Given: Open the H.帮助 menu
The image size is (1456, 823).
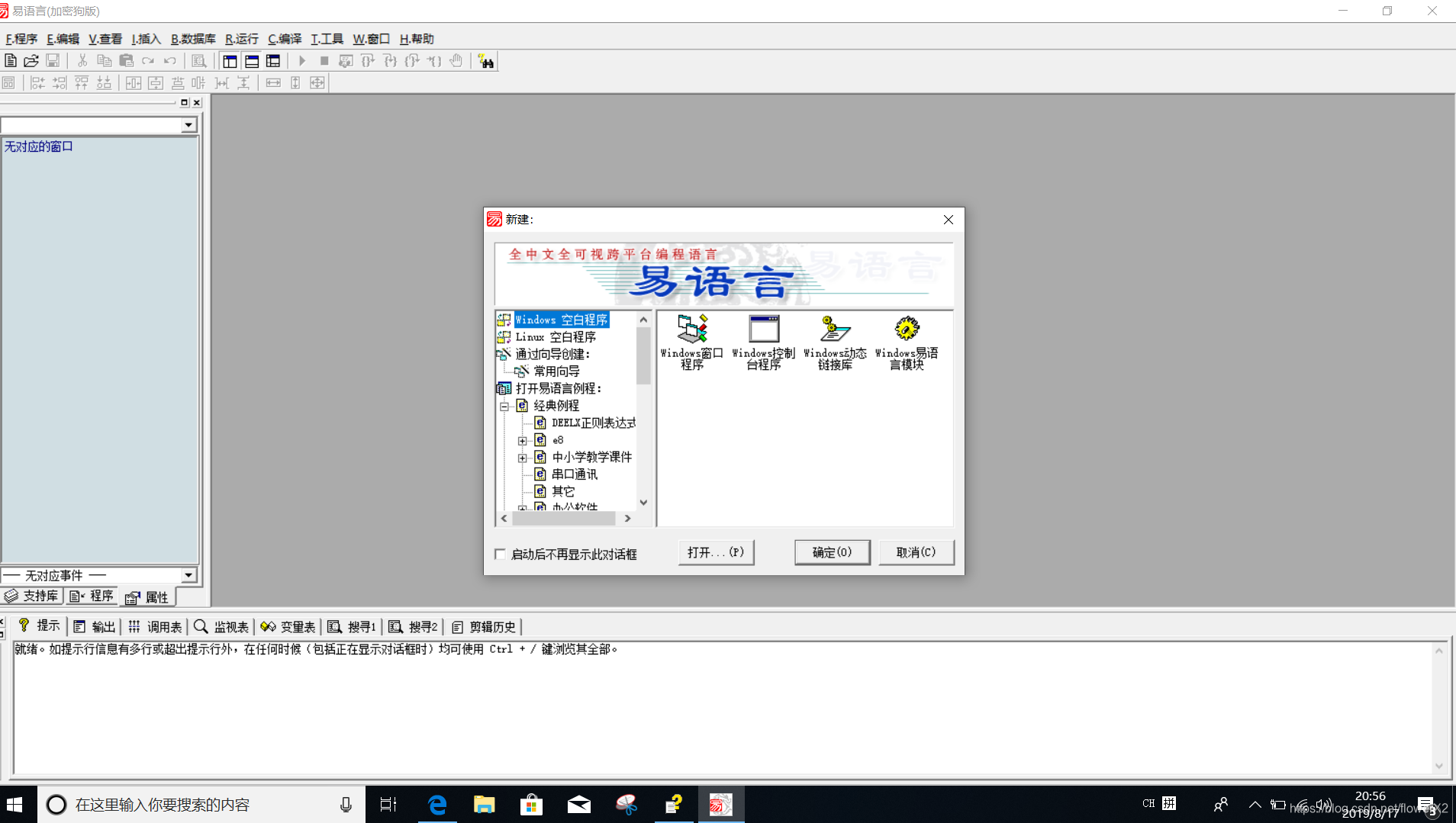Looking at the screenshot, I should [417, 39].
